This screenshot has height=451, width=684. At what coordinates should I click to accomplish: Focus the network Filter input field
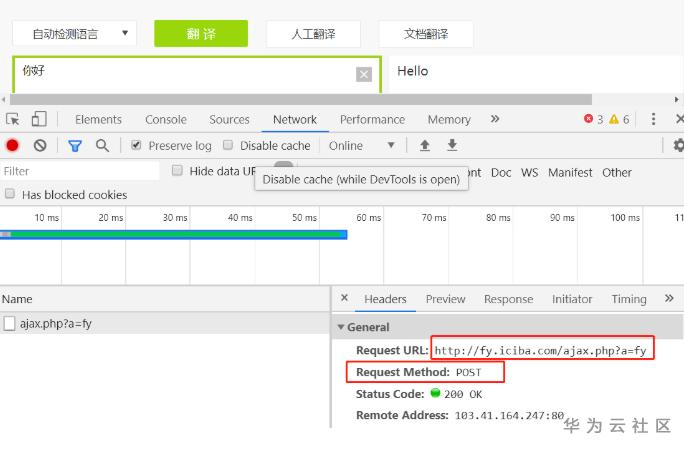(x=80, y=171)
